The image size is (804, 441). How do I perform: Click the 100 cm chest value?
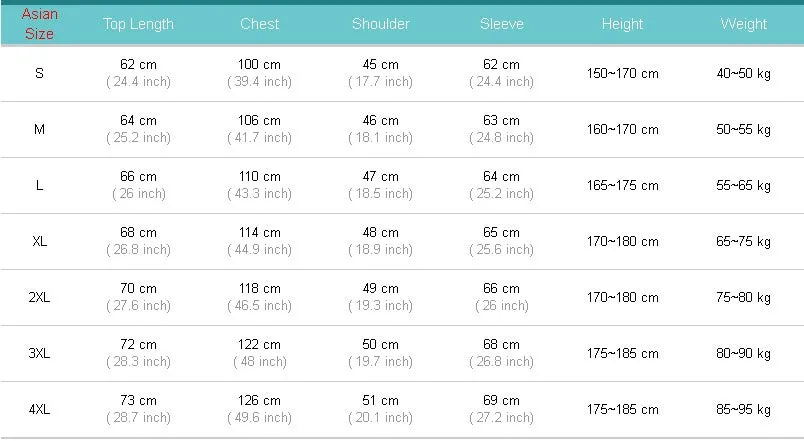click(x=259, y=65)
